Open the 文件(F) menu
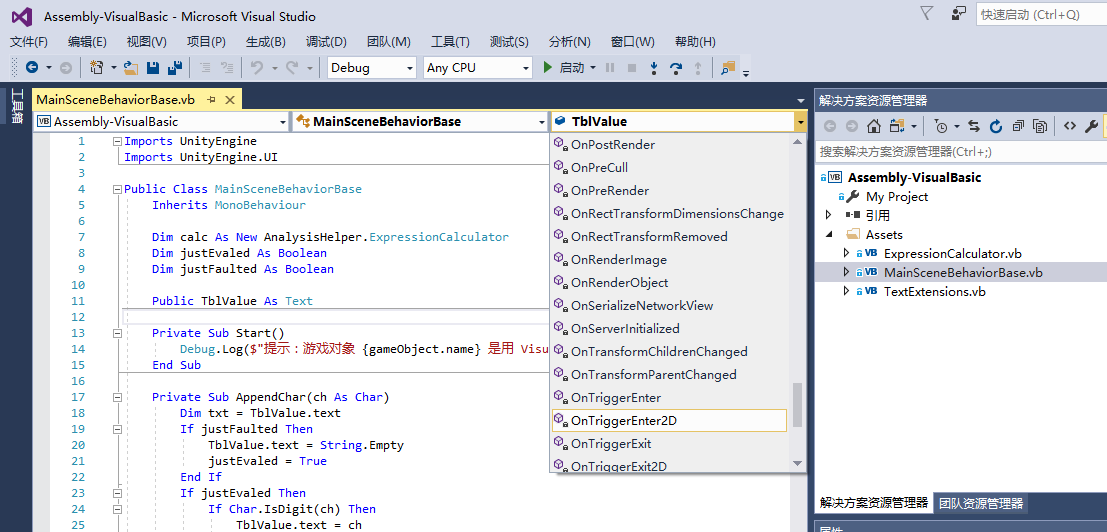The height and width of the screenshot is (532, 1107). point(29,42)
